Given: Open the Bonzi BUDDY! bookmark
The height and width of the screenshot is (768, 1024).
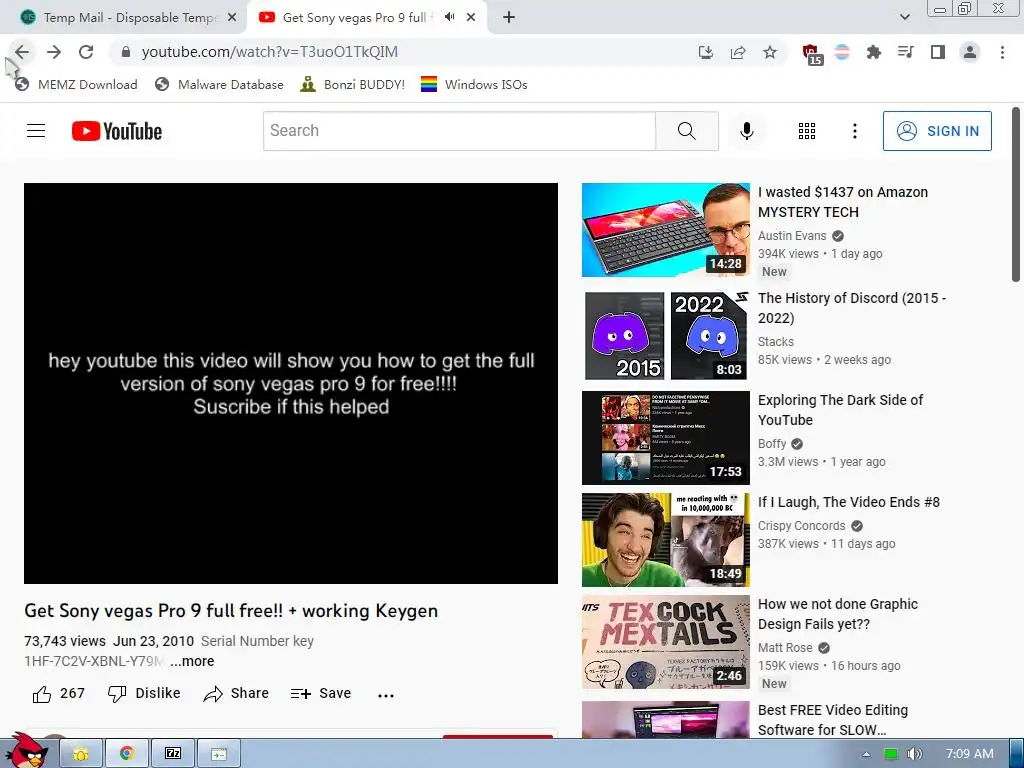Looking at the screenshot, I should (x=353, y=84).
